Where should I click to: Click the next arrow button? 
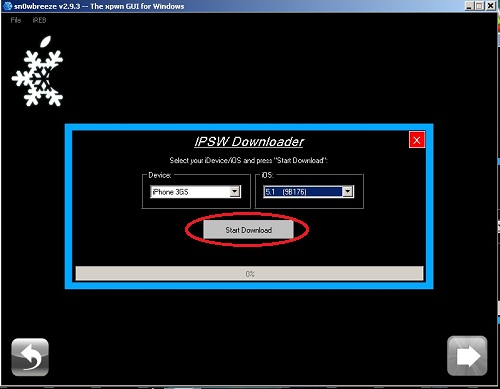(467, 356)
